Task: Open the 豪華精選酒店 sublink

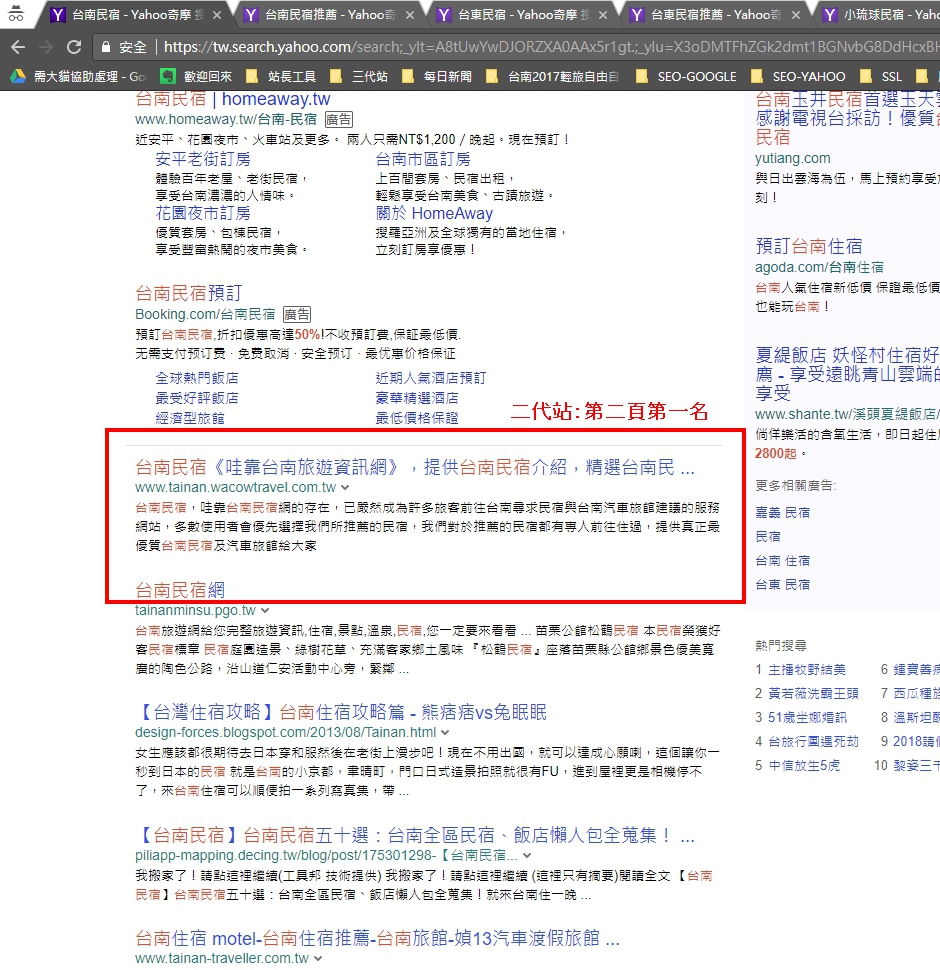Action: [x=417, y=398]
